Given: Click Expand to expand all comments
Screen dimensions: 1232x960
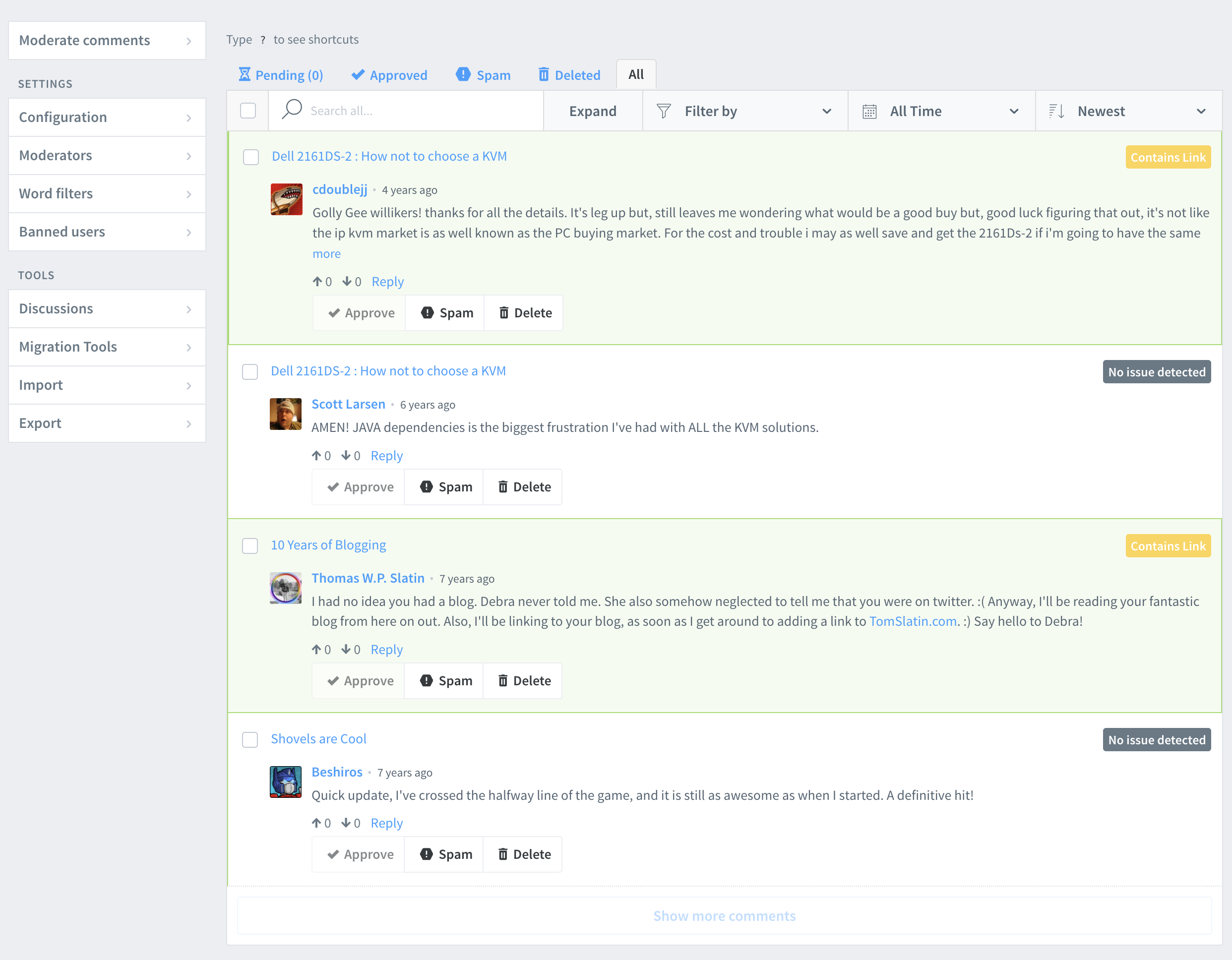Looking at the screenshot, I should 593,111.
